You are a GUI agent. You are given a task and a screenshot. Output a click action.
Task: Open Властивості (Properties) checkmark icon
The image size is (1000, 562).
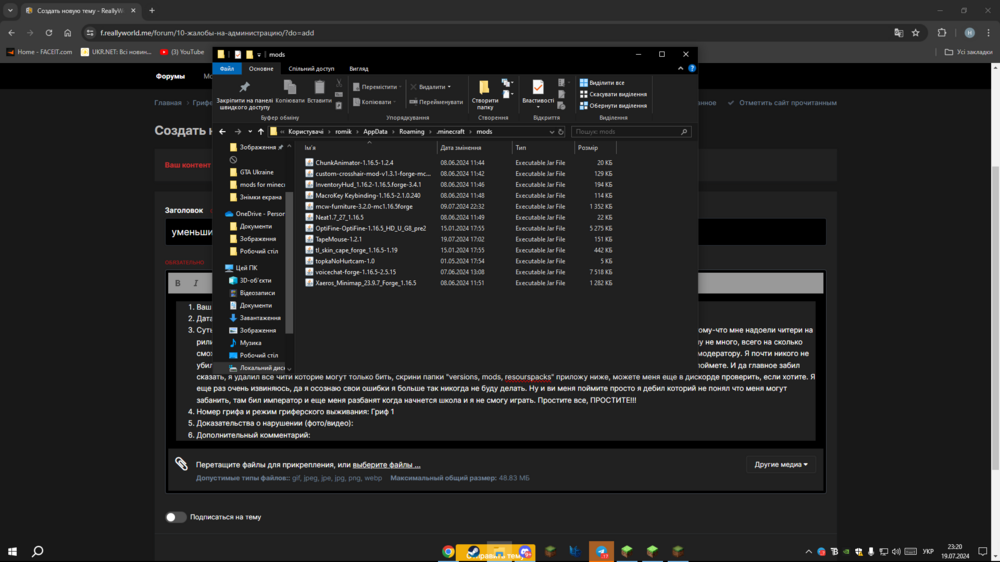click(538, 88)
